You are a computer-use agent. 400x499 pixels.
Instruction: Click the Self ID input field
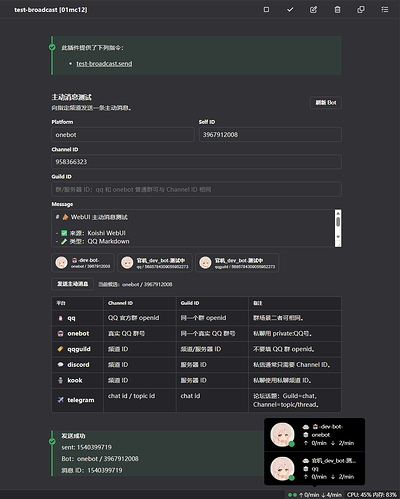click(x=270, y=135)
